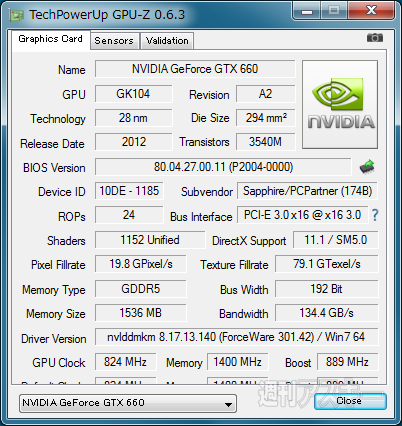
Task: Select Pixel Fillrate '19.8 GPixel/s'
Action: click(141, 264)
